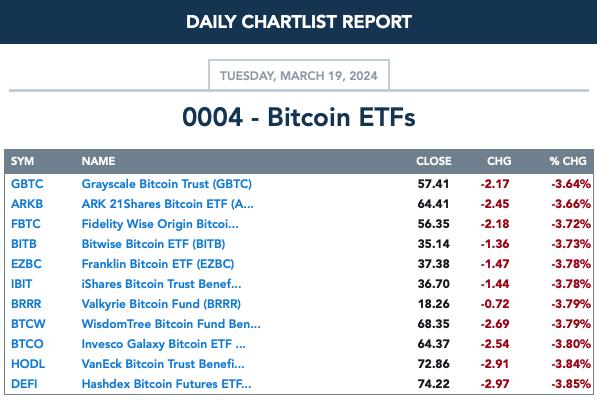Click the BITB ticker link
The width and height of the screenshot is (597, 400).
point(24,244)
